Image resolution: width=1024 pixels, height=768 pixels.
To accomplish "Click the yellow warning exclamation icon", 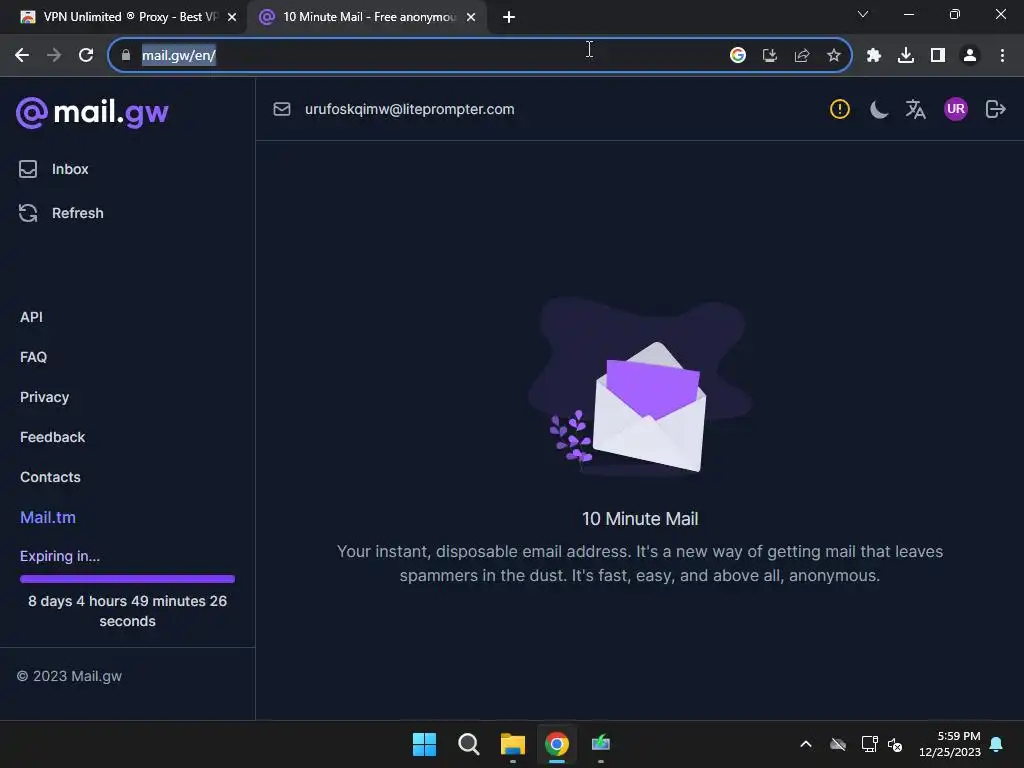I will [x=840, y=109].
